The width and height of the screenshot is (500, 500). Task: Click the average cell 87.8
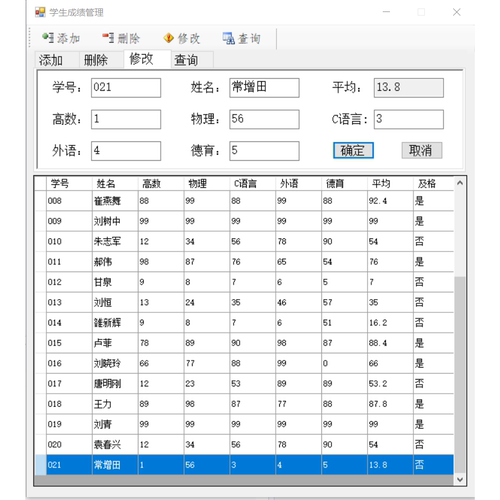coord(390,404)
